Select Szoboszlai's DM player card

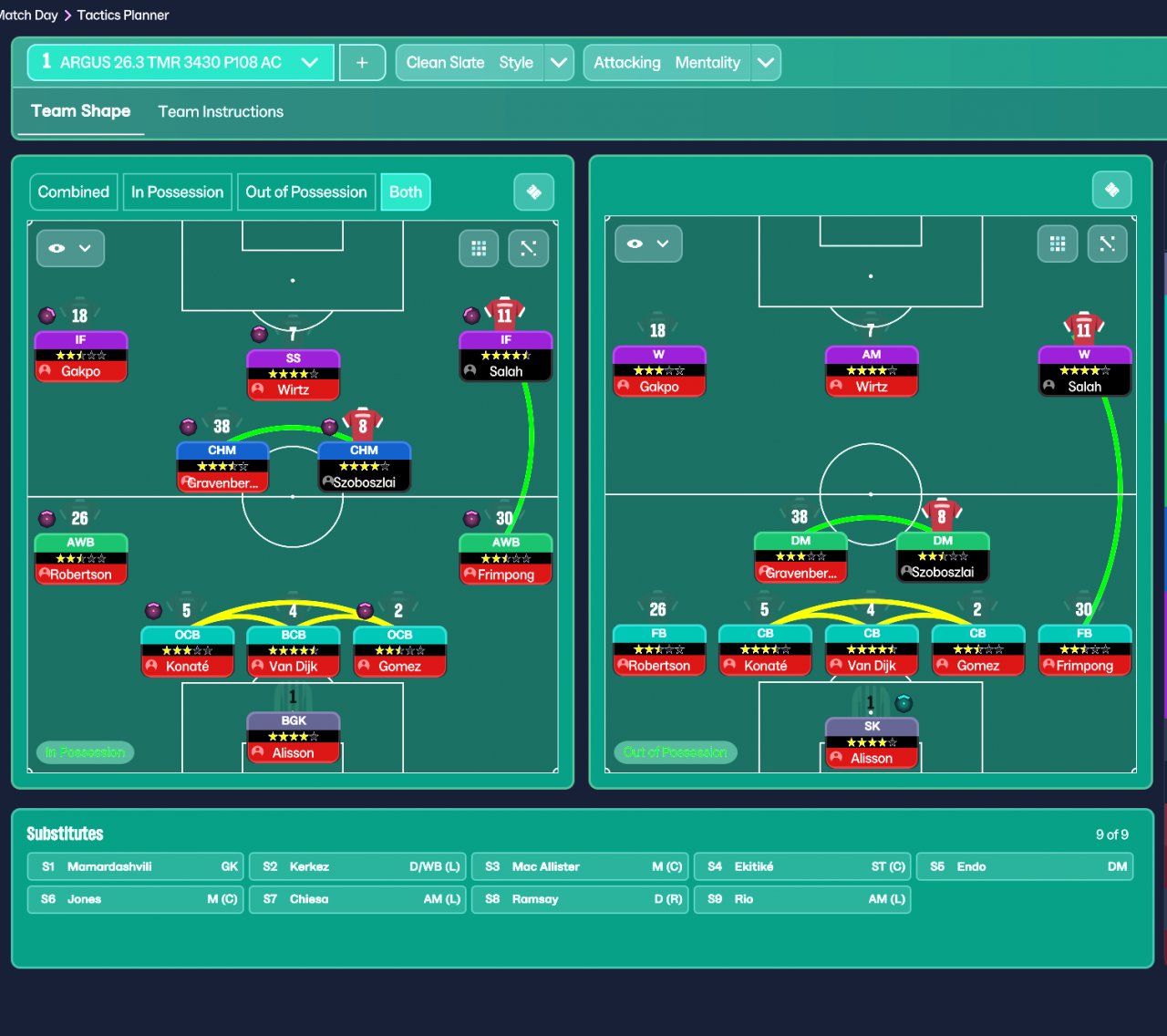pos(943,556)
